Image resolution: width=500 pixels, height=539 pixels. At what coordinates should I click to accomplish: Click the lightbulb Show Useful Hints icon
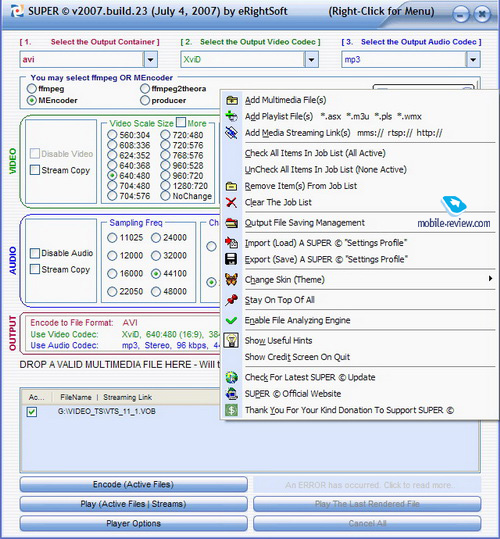(232, 340)
